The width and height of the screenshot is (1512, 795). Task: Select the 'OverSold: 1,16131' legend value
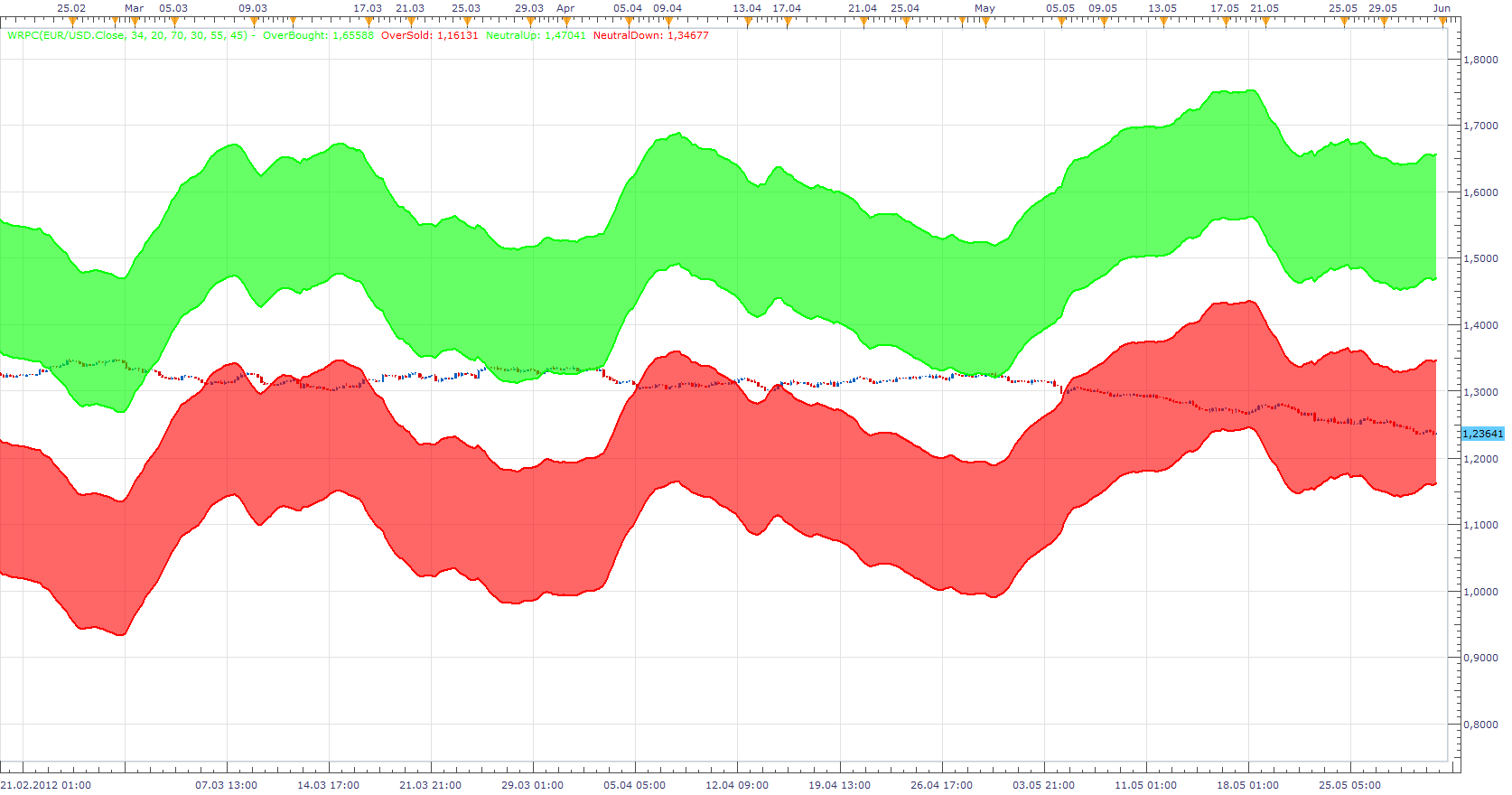coord(430,36)
